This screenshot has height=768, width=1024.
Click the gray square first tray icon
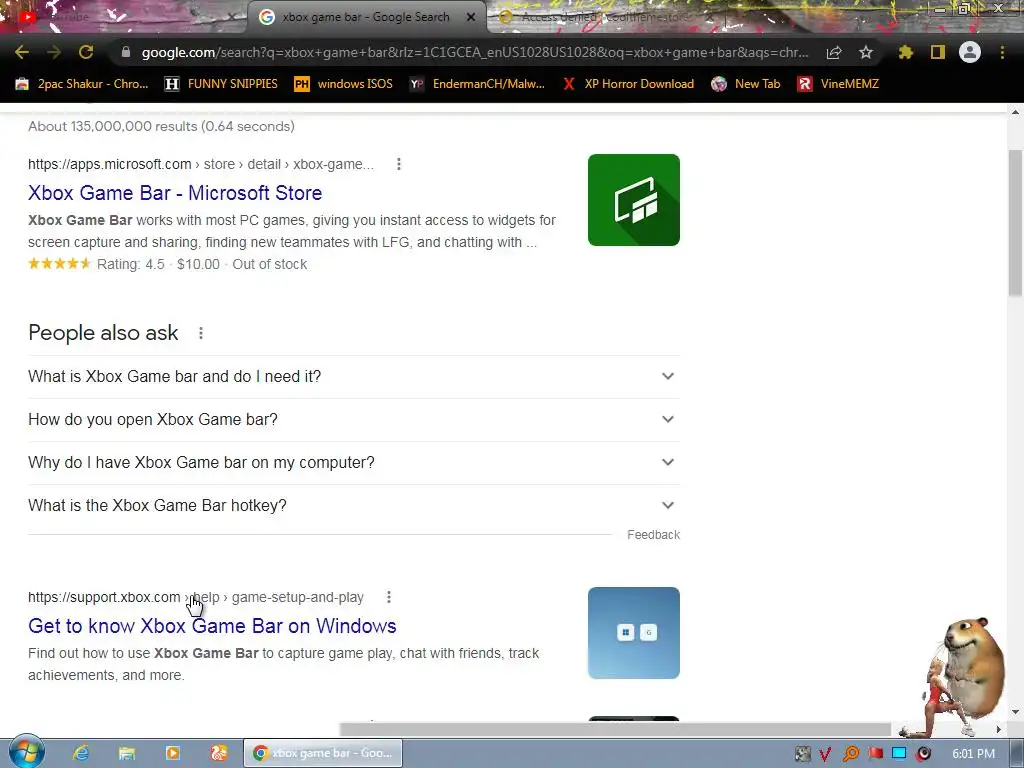click(x=802, y=754)
